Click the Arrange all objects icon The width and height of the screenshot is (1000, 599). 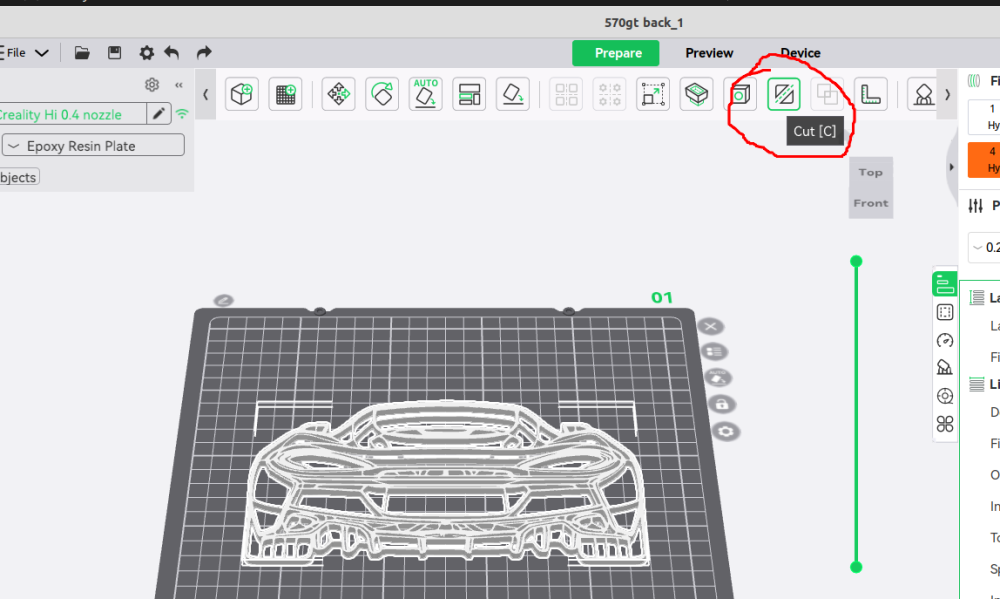click(469, 94)
